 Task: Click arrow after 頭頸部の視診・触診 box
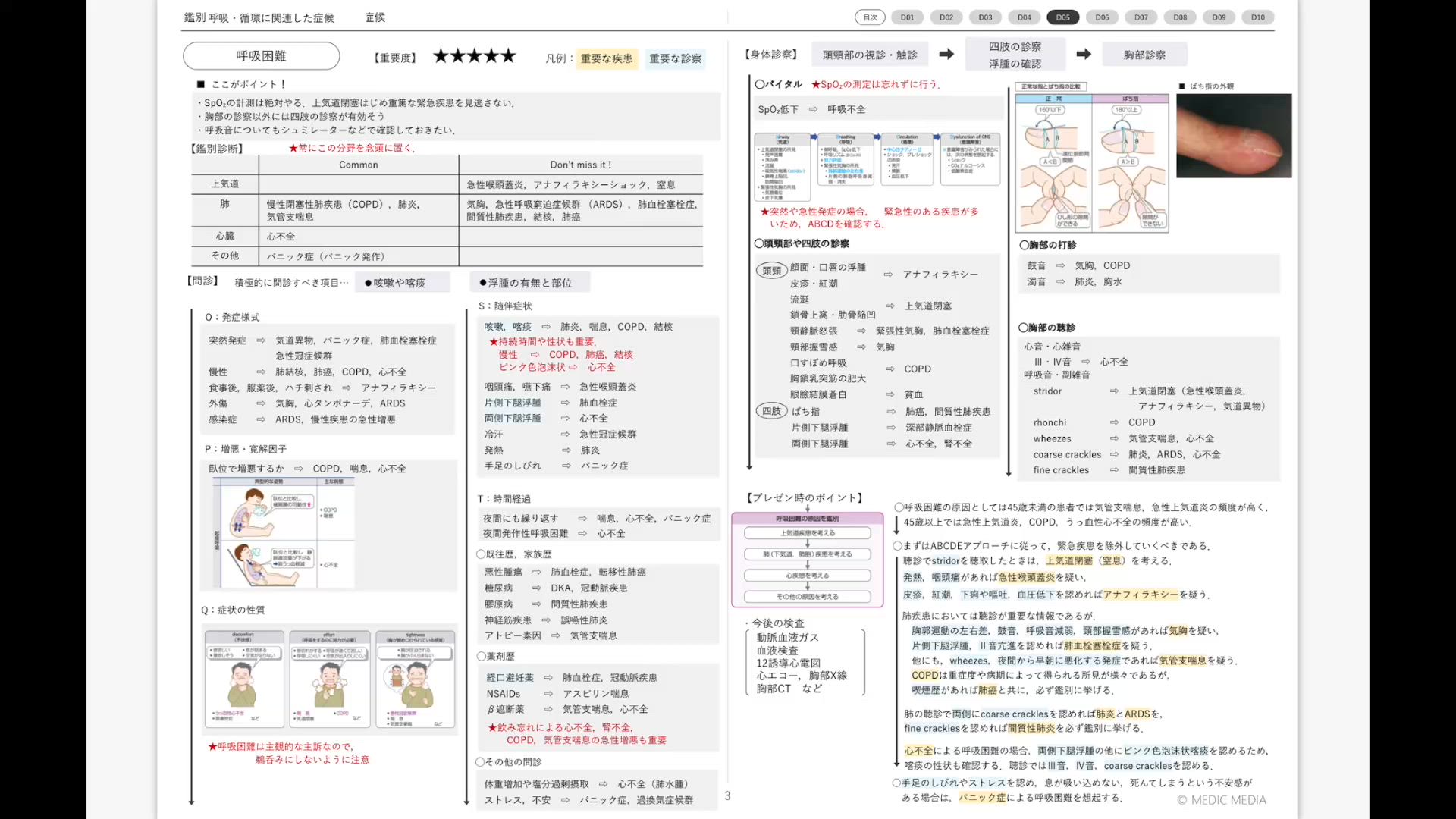pos(946,54)
